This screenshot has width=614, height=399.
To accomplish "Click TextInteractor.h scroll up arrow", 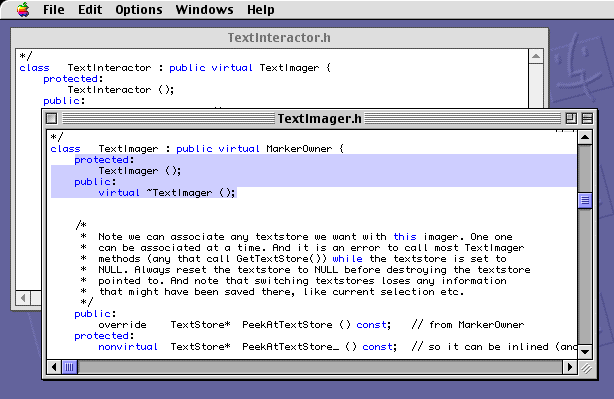I will click(x=536, y=56).
